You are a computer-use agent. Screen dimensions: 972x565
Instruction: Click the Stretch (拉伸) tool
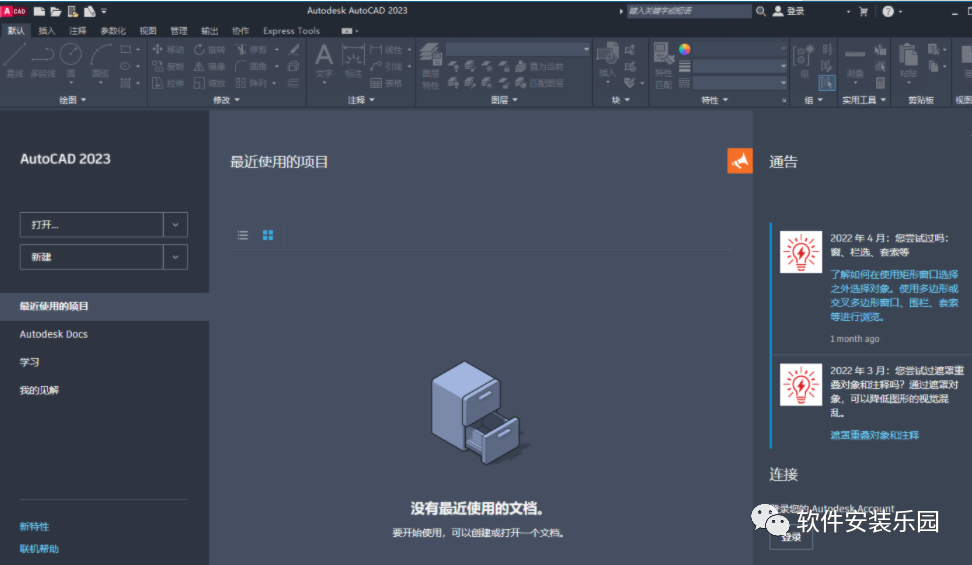click(168, 83)
